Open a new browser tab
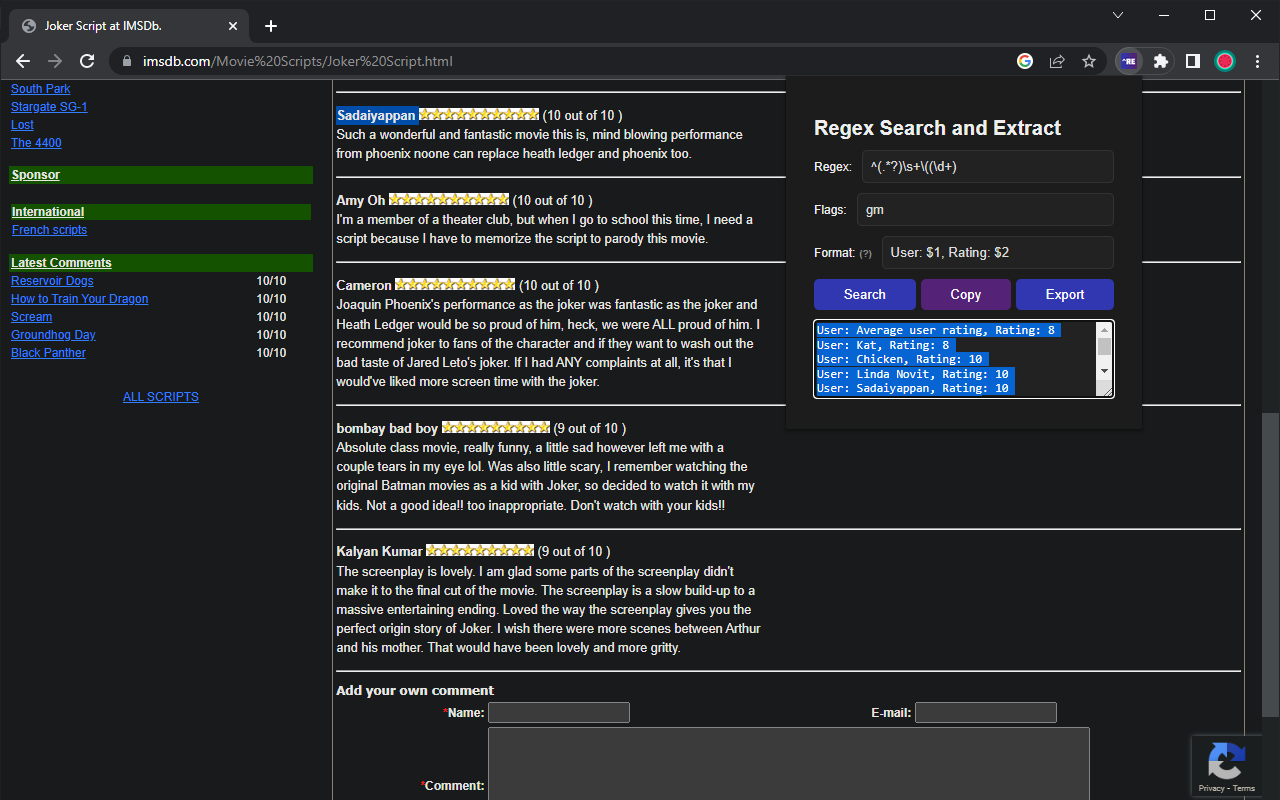This screenshot has width=1280, height=800. (x=270, y=26)
